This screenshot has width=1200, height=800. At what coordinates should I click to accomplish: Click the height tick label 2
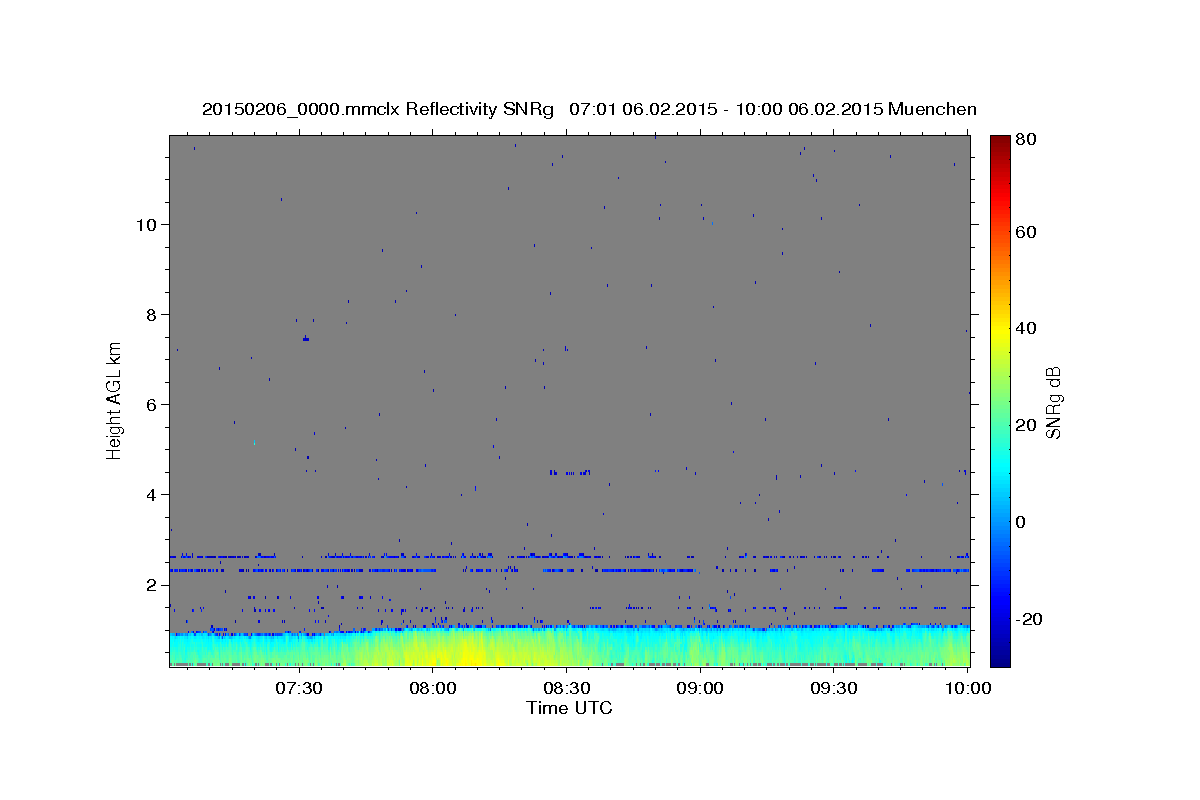(x=153, y=584)
